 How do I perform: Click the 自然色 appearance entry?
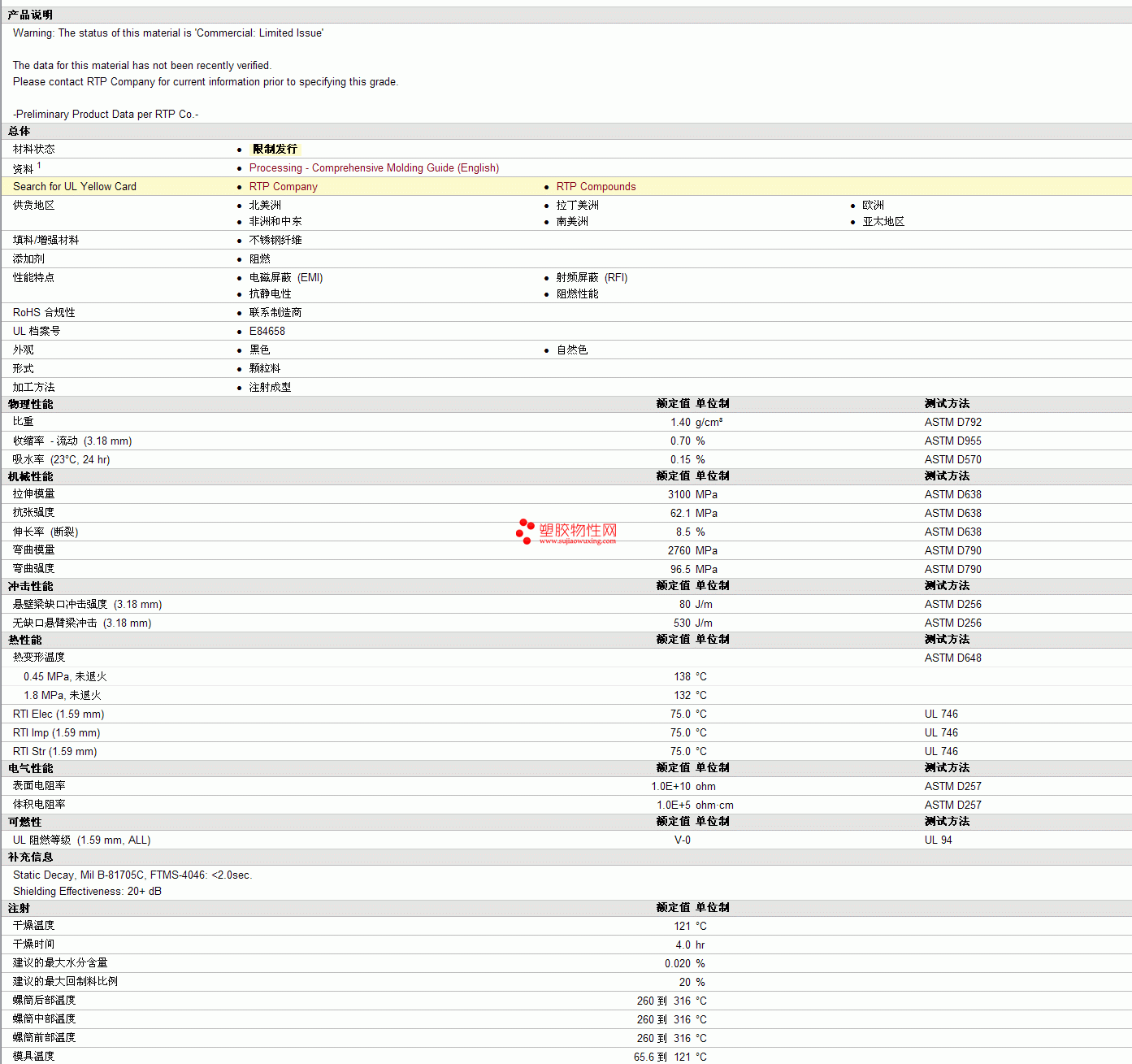pos(572,350)
